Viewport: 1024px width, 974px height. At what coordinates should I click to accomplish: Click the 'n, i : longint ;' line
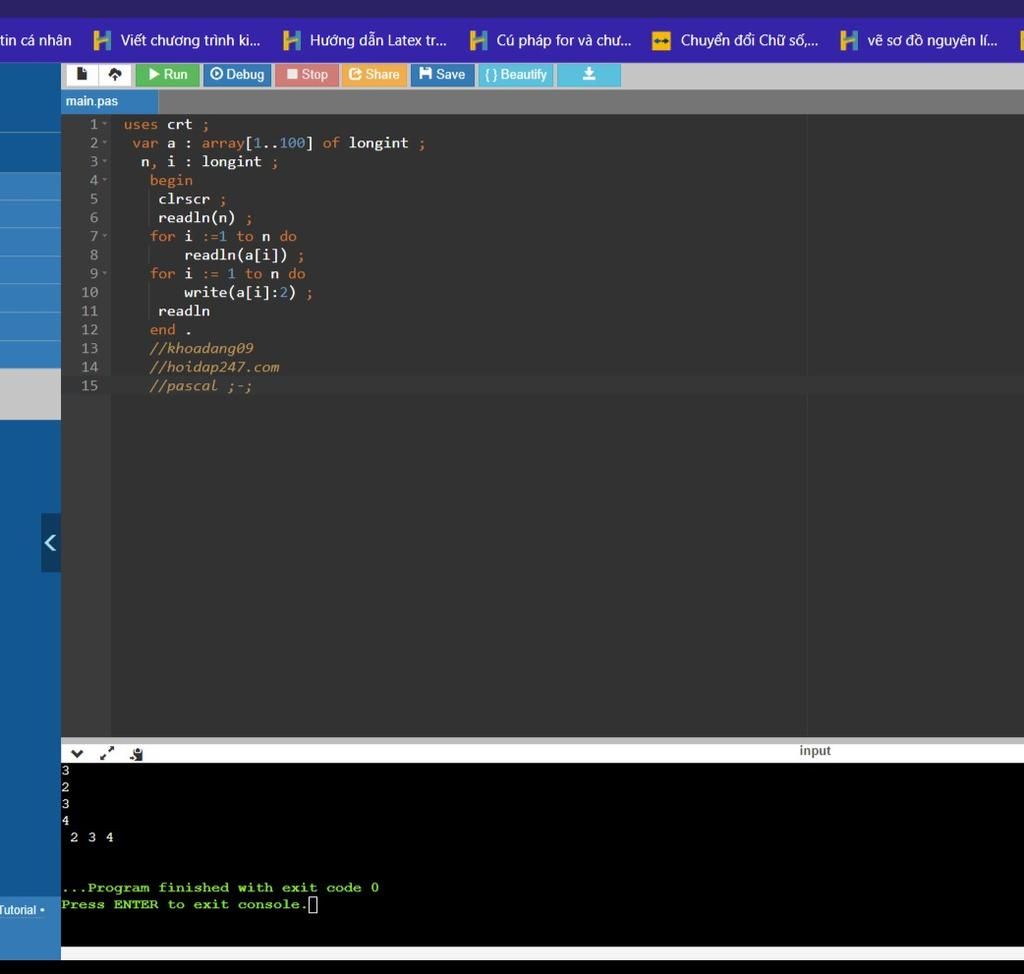click(210, 161)
